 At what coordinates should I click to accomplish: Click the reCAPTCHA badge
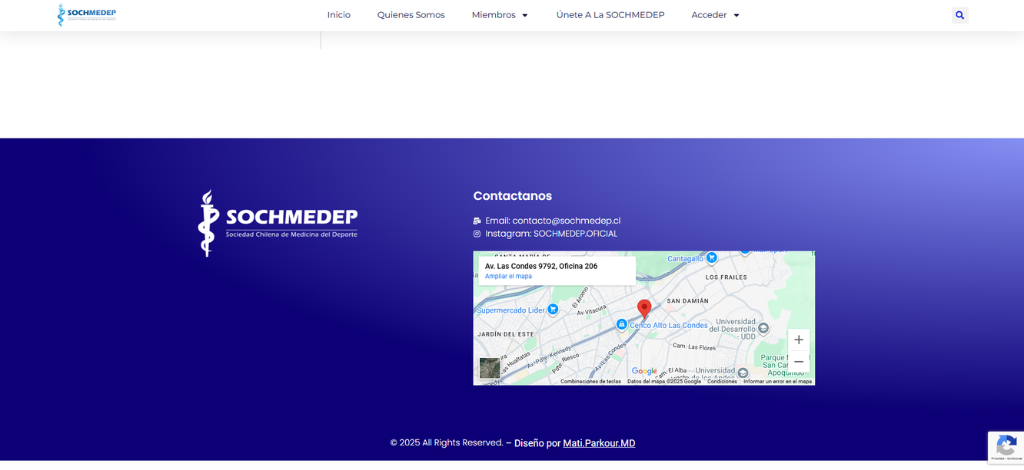tap(1004, 447)
